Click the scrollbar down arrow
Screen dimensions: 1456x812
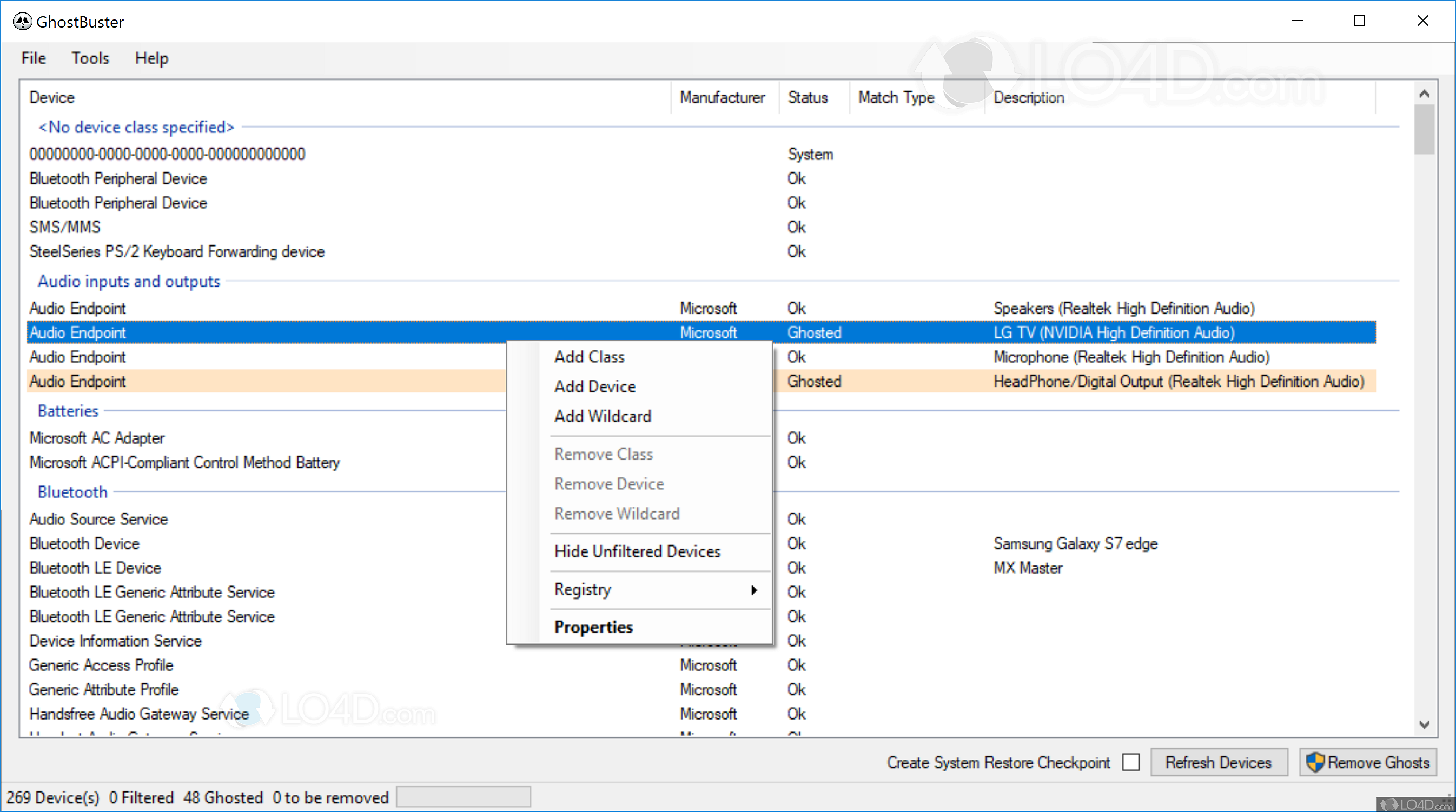pos(1424,724)
